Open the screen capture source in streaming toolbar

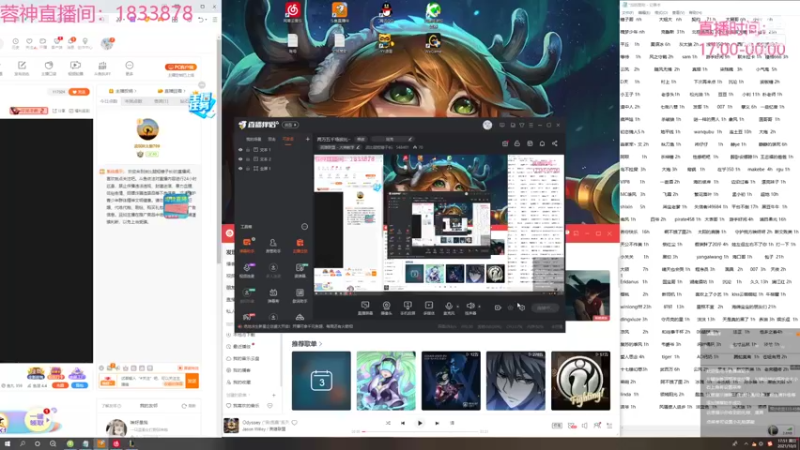coord(365,307)
